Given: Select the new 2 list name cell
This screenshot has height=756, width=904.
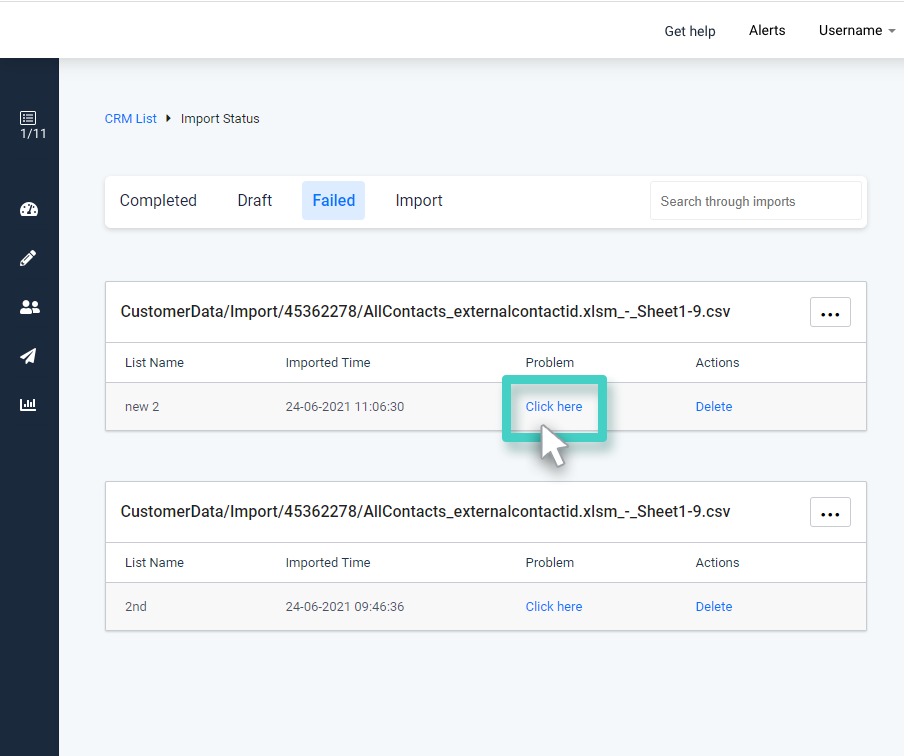Looking at the screenshot, I should pos(142,407).
